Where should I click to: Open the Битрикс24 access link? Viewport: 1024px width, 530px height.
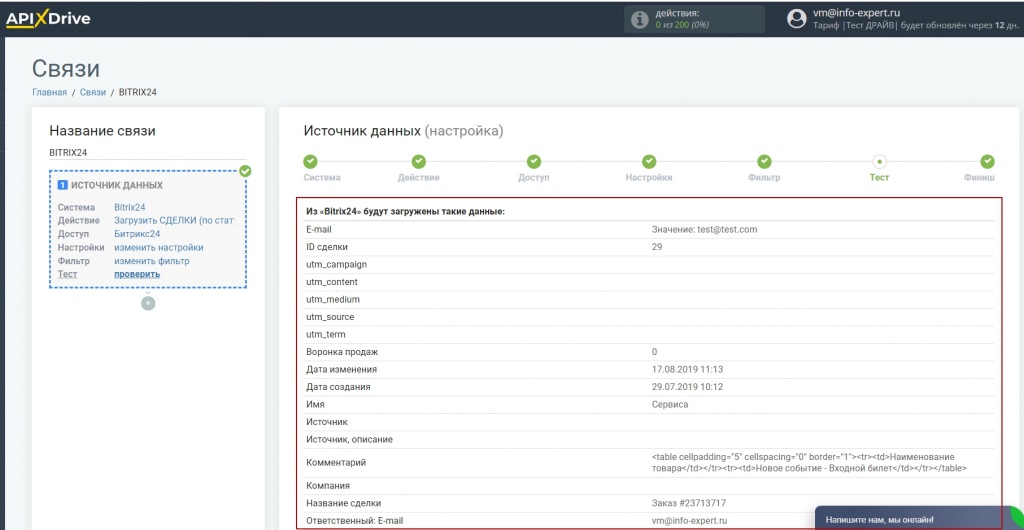137,234
